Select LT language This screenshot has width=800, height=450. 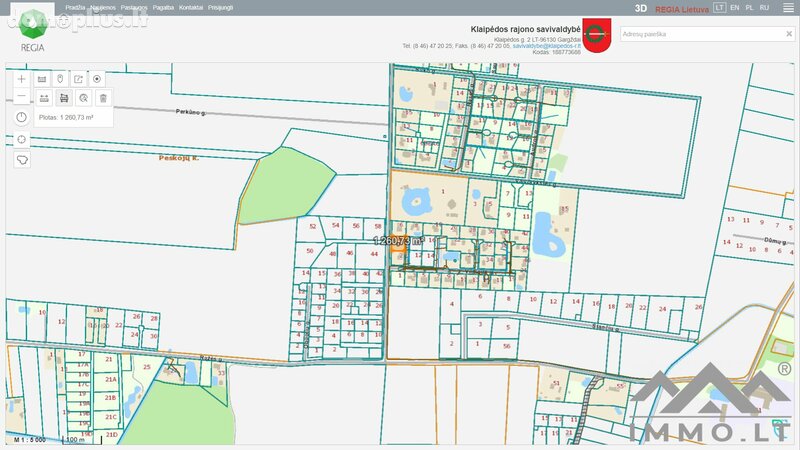pyautogui.click(x=719, y=8)
